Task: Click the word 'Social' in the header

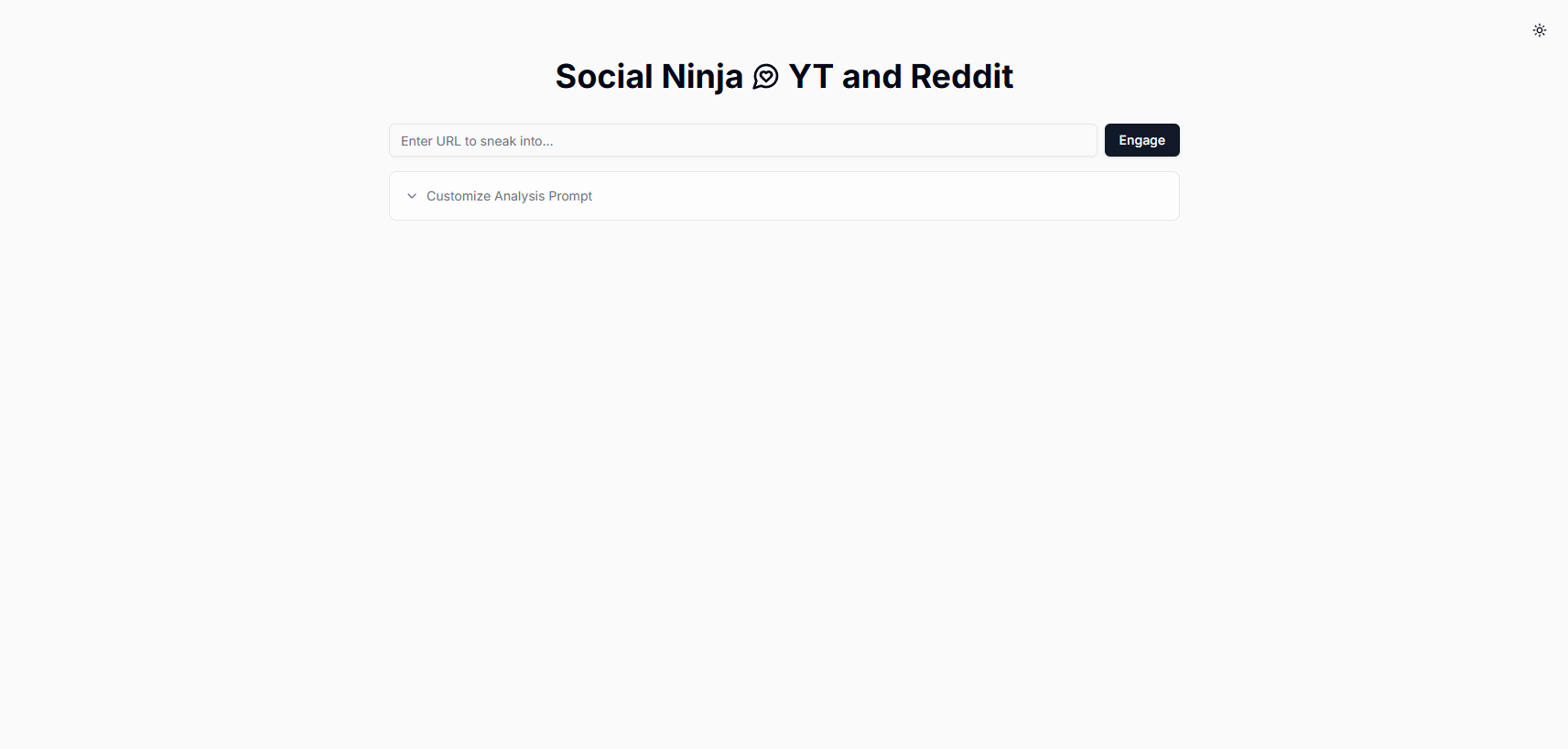Action: click(x=604, y=77)
